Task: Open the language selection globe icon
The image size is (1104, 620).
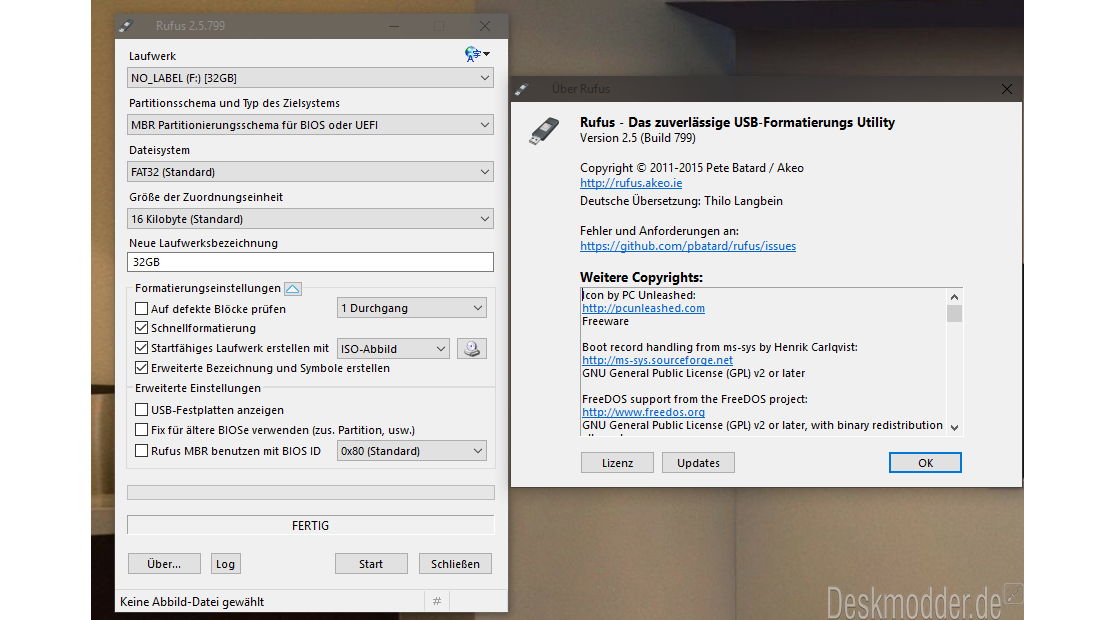Action: [x=477, y=54]
